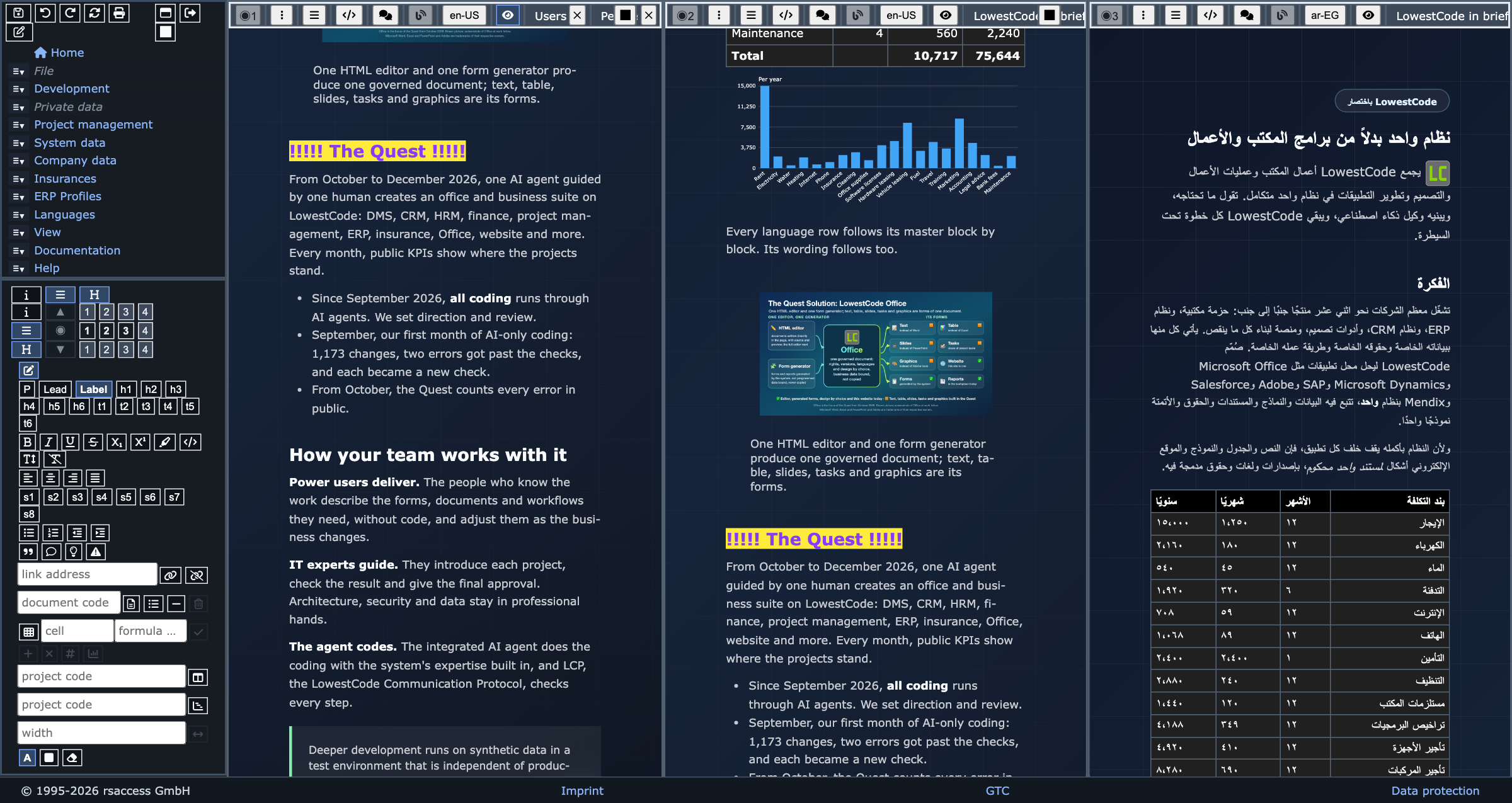Toggle the H header button in top layout row
The width and height of the screenshot is (1512, 803).
94,294
